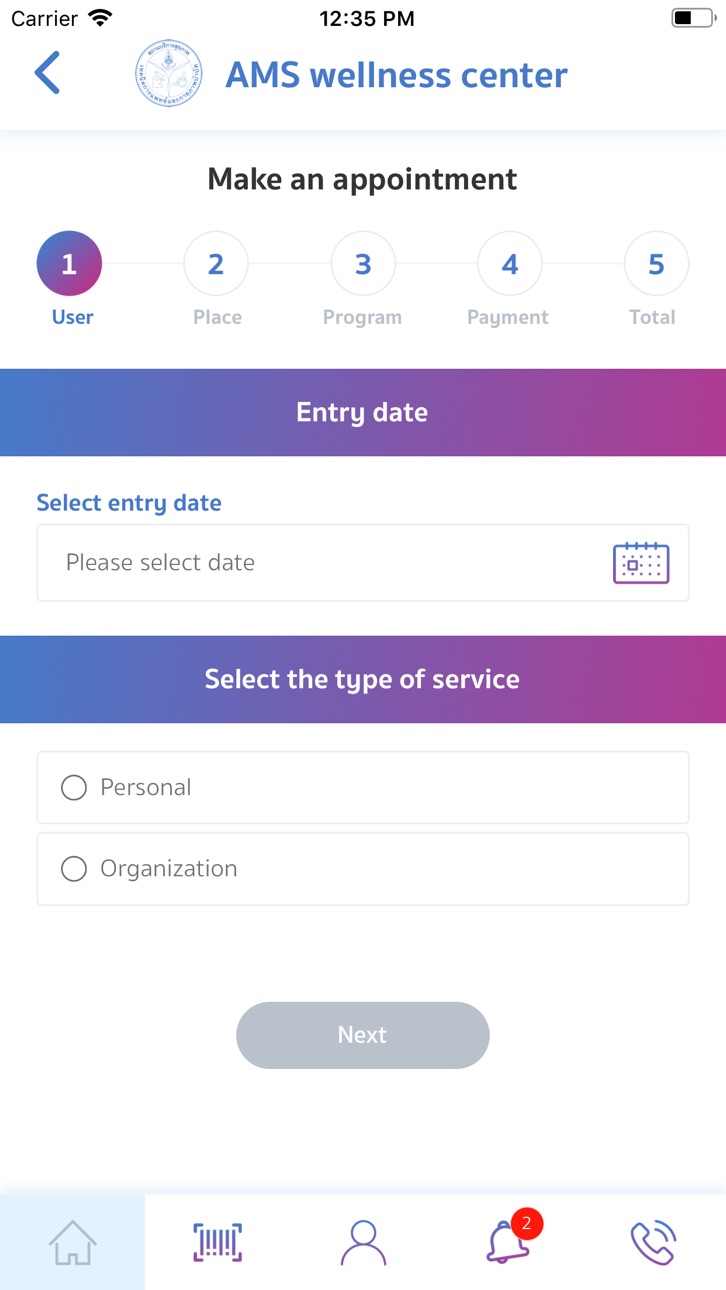
Task: Tap the Please select date field
Action: (363, 563)
